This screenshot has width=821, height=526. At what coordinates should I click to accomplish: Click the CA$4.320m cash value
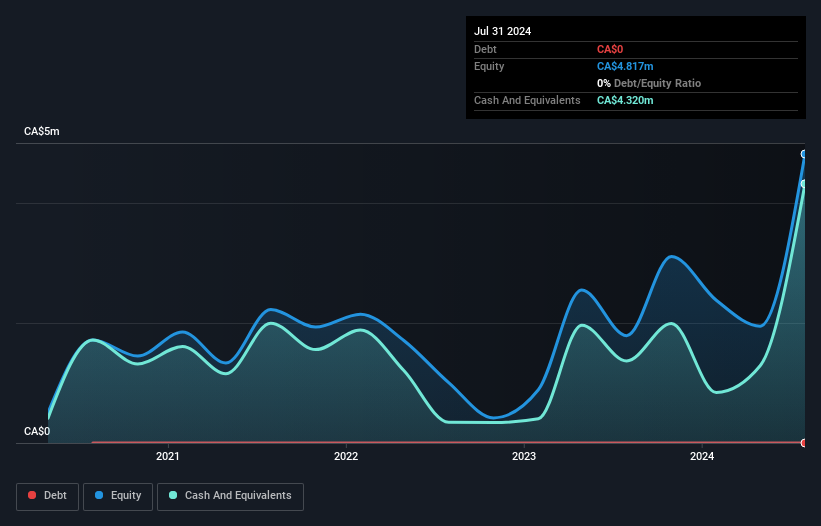tap(625, 100)
